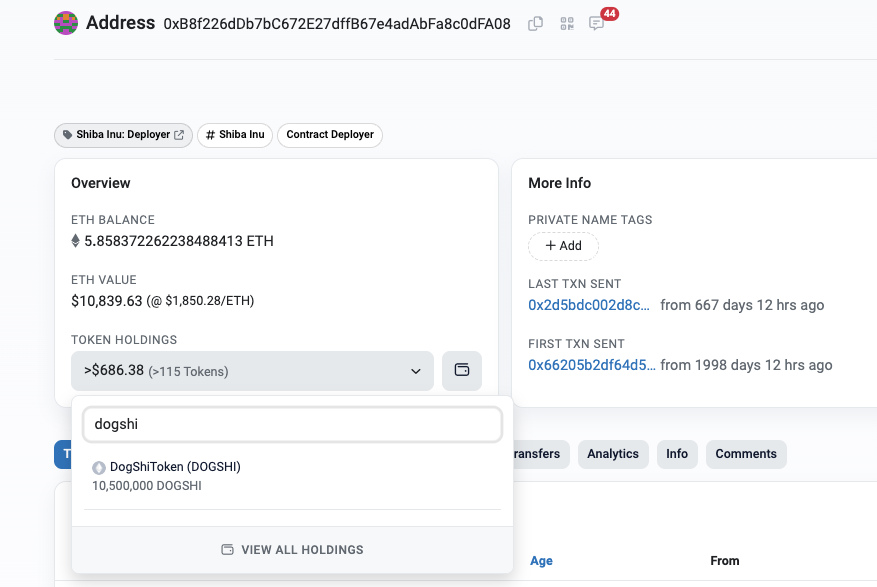
Task: Click the From column header
Action: tap(725, 561)
